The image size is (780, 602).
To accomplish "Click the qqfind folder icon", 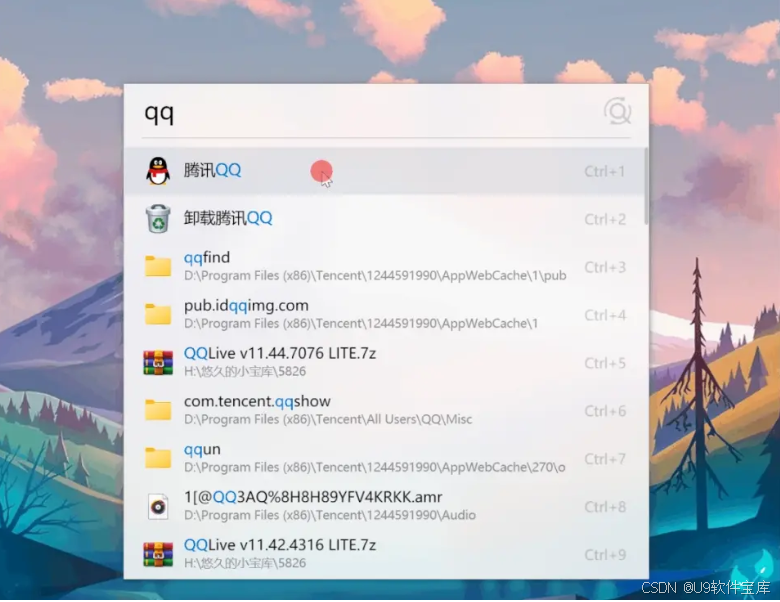I will tap(158, 266).
